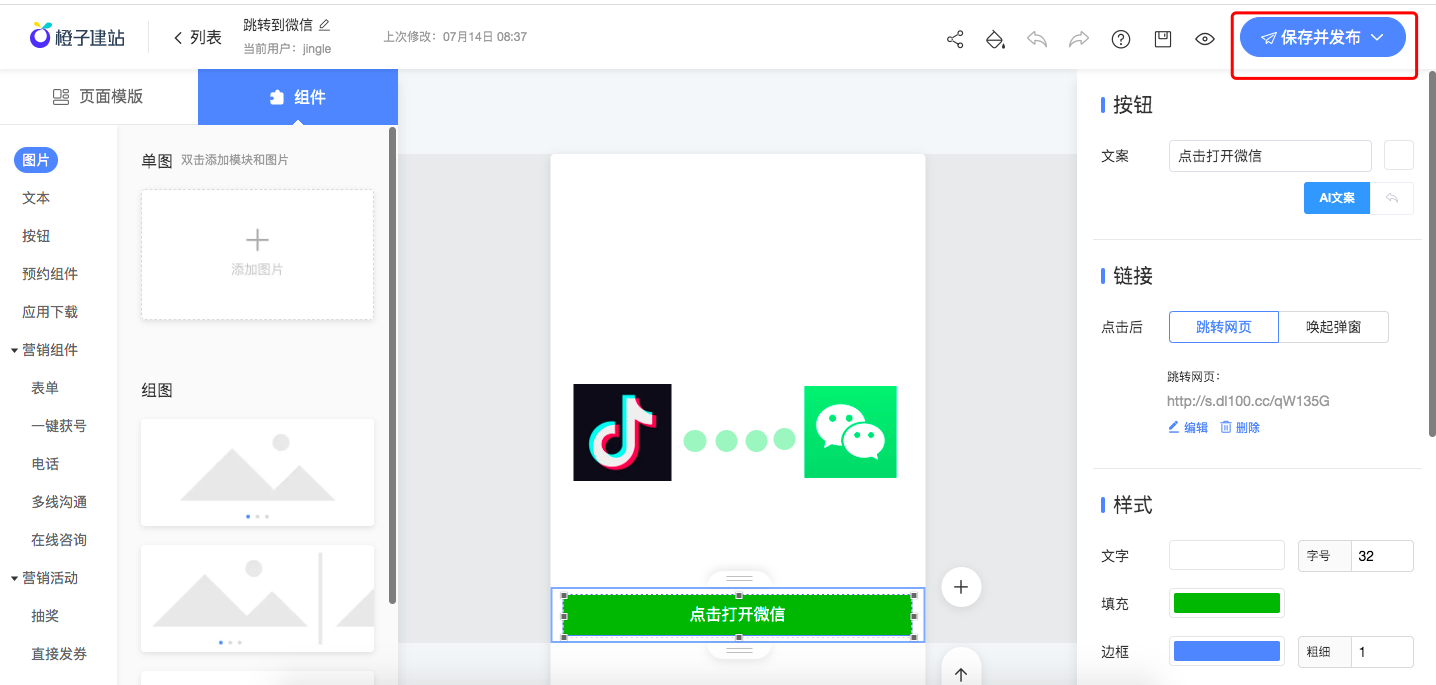The image size is (1436, 685).
Task: Click the 文案 text input field
Action: (1269, 156)
